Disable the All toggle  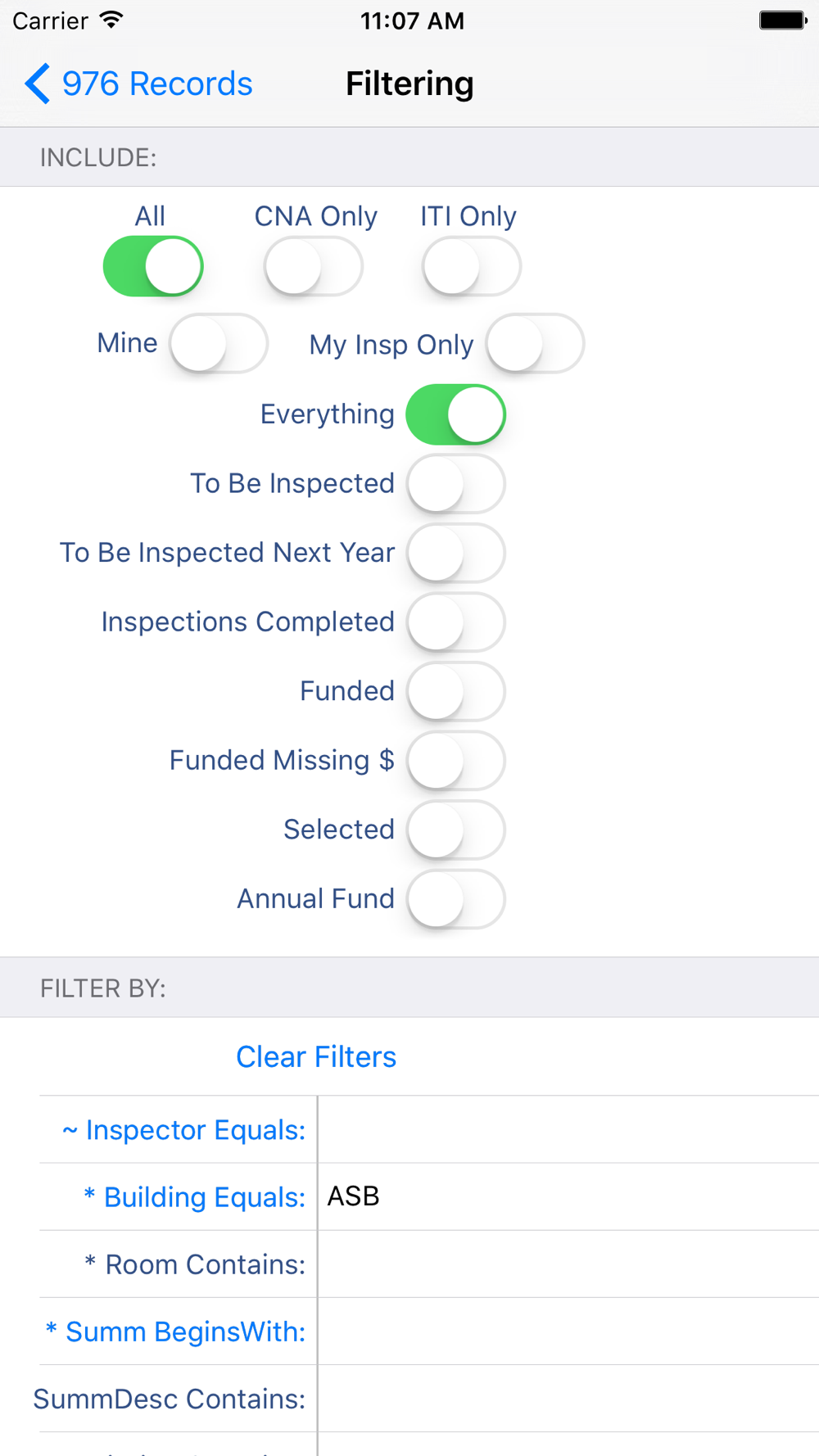pos(153,266)
